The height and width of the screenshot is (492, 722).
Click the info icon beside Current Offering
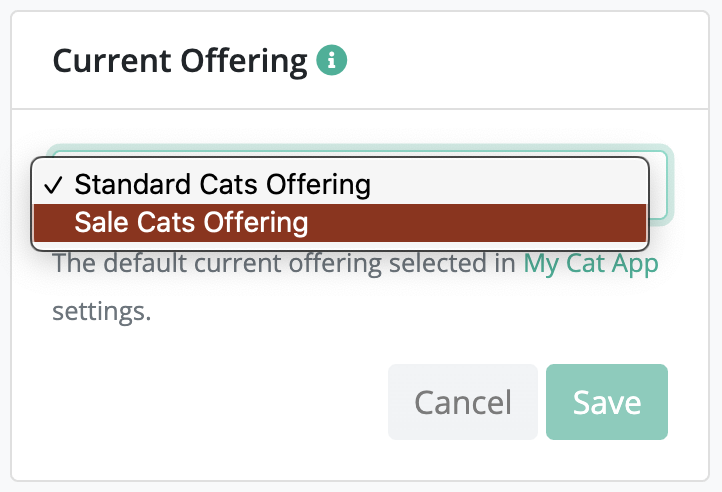coord(332,62)
